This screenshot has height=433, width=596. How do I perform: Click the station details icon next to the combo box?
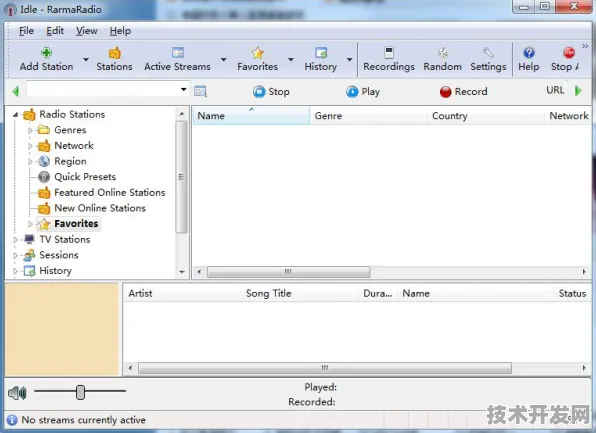click(200, 91)
